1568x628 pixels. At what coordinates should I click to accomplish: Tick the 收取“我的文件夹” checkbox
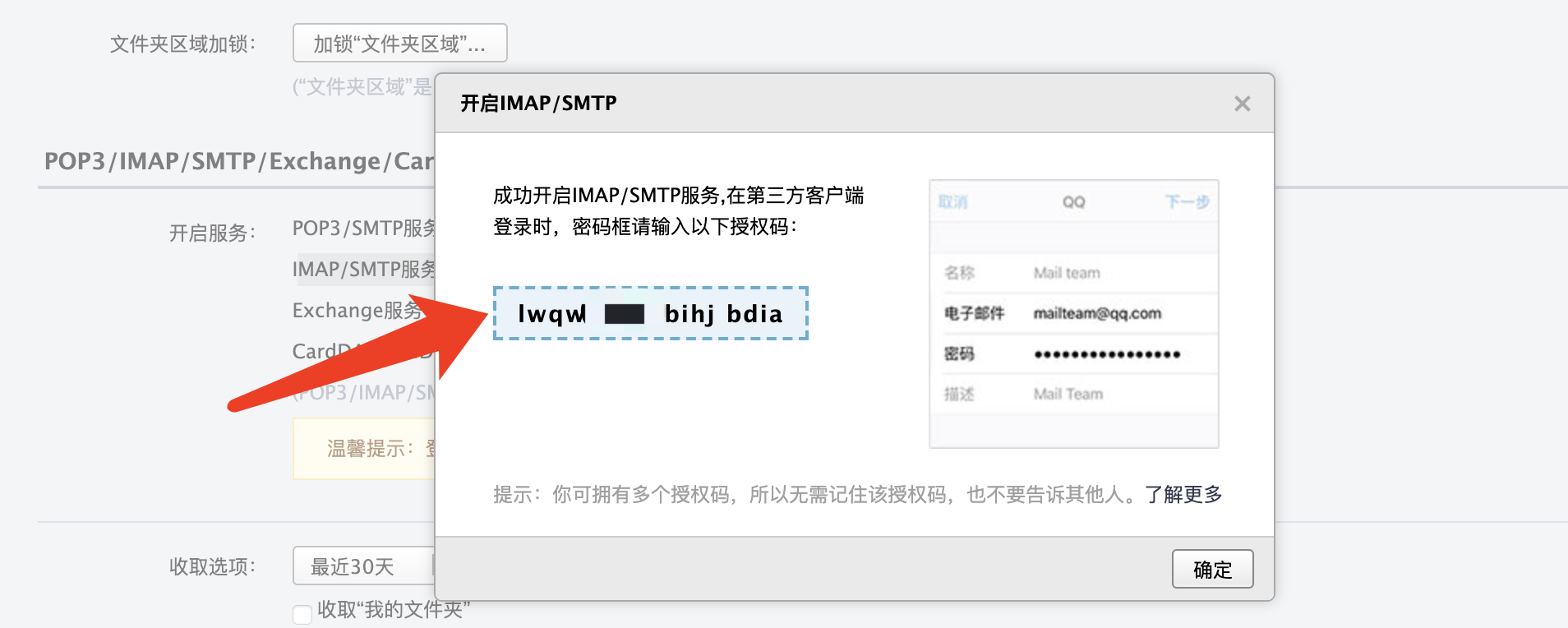pyautogui.click(x=302, y=614)
